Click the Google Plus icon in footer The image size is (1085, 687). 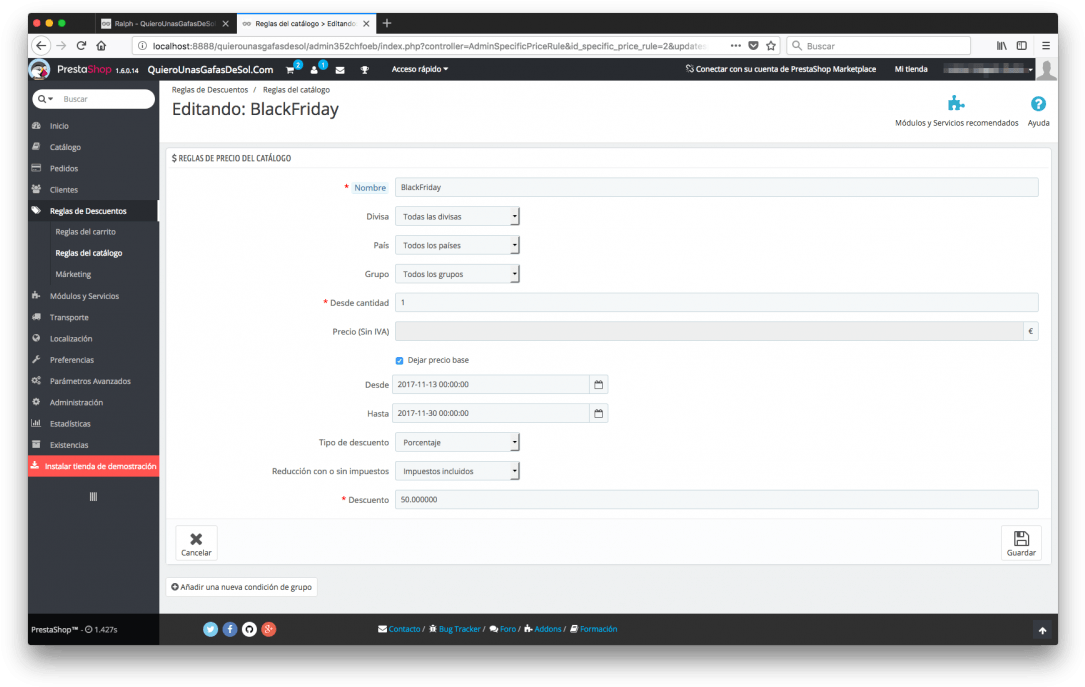click(x=268, y=629)
